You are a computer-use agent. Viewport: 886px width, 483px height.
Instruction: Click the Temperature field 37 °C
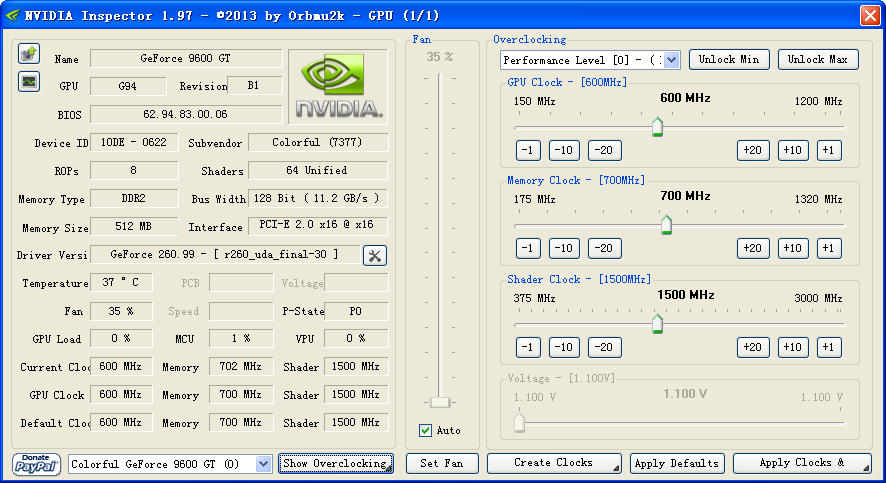tap(121, 282)
